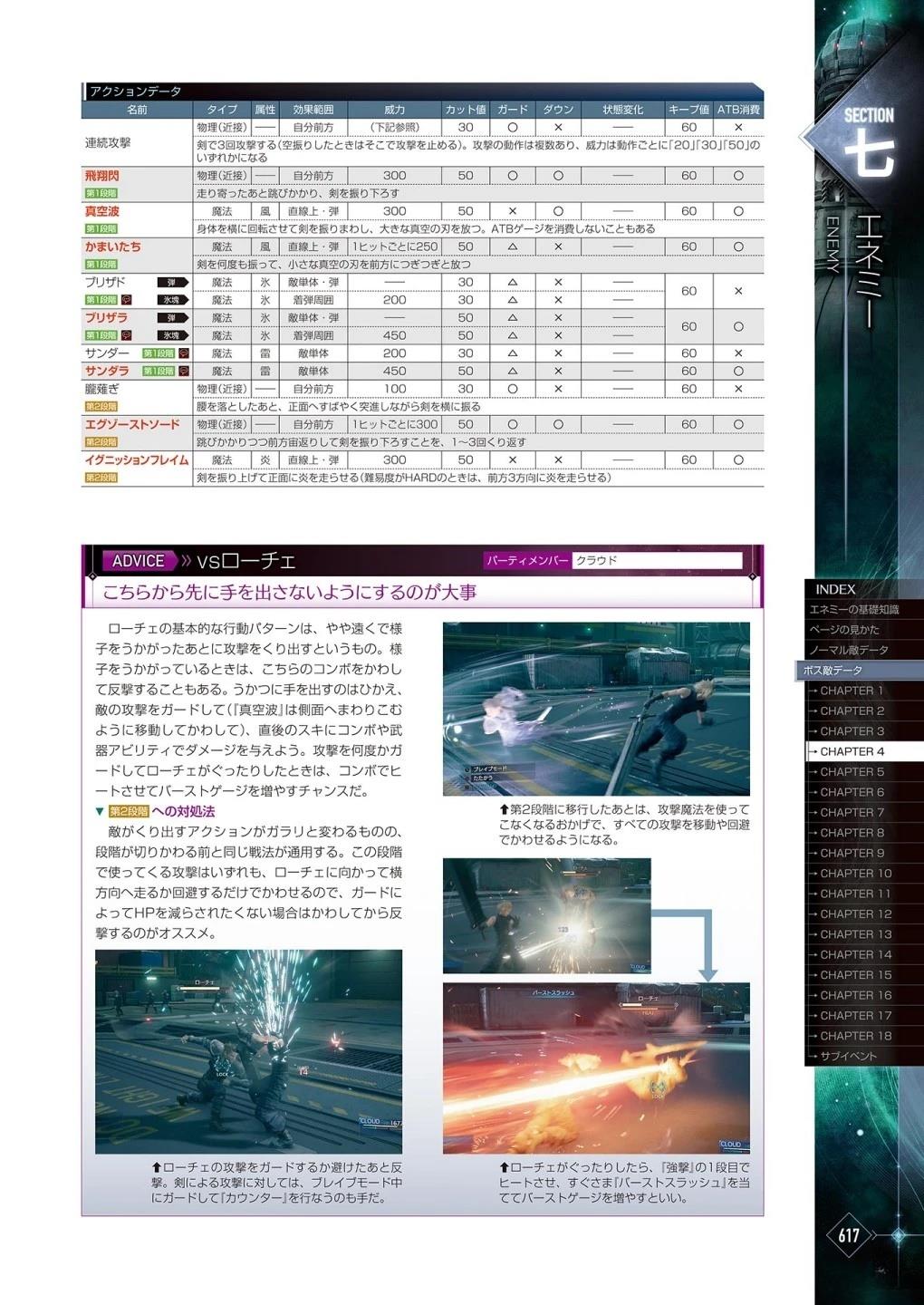Open the orange burst slash beam screenshot
This screenshot has height=1305, width=924.
pos(596,1068)
